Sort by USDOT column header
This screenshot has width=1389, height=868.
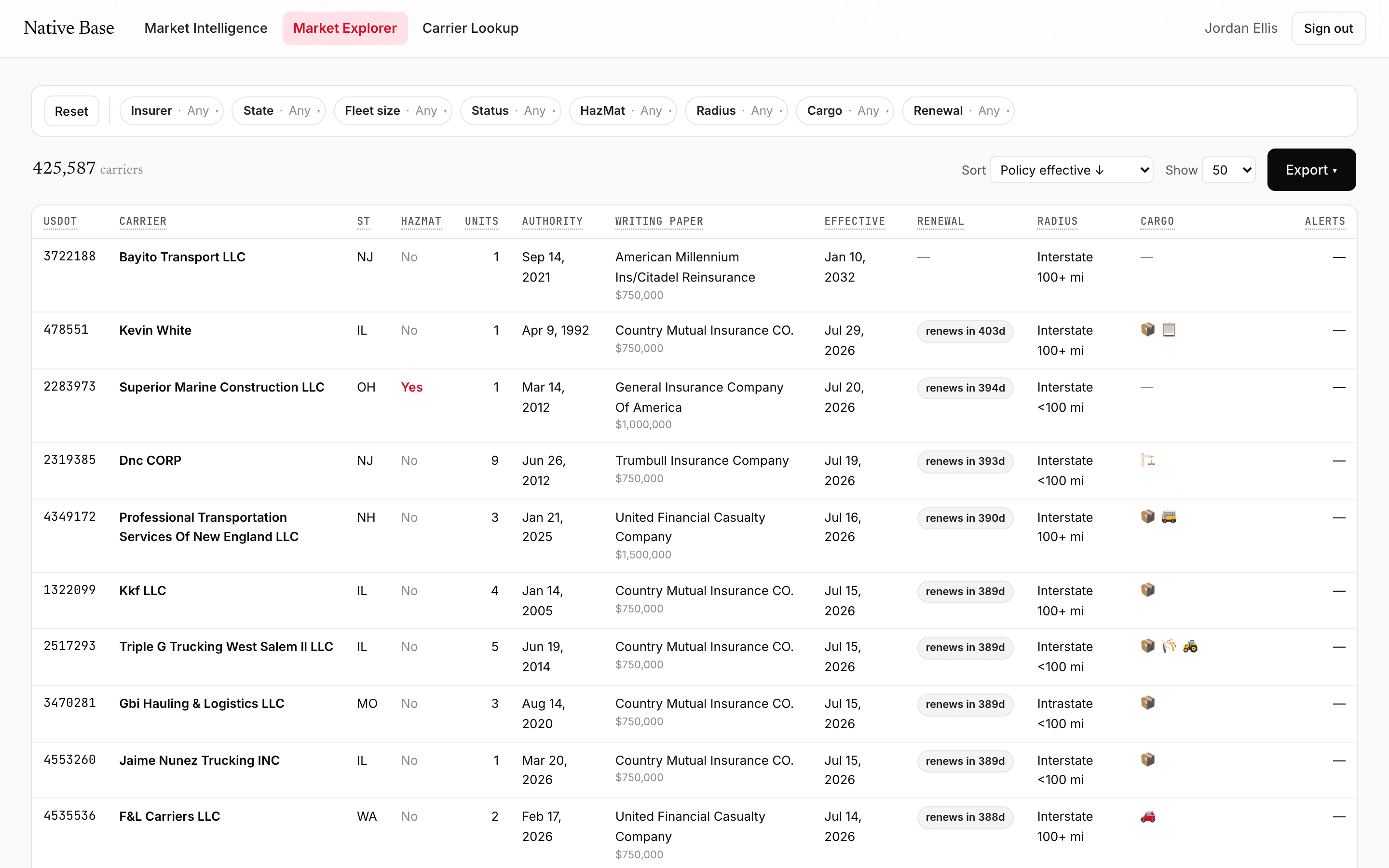click(60, 221)
